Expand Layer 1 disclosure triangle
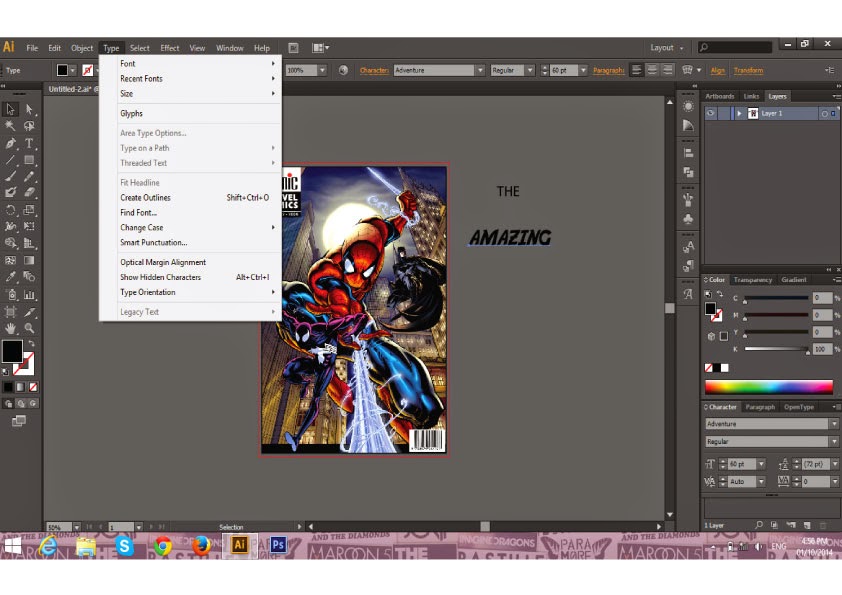Viewport: 842px width, 595px height. 739,113
